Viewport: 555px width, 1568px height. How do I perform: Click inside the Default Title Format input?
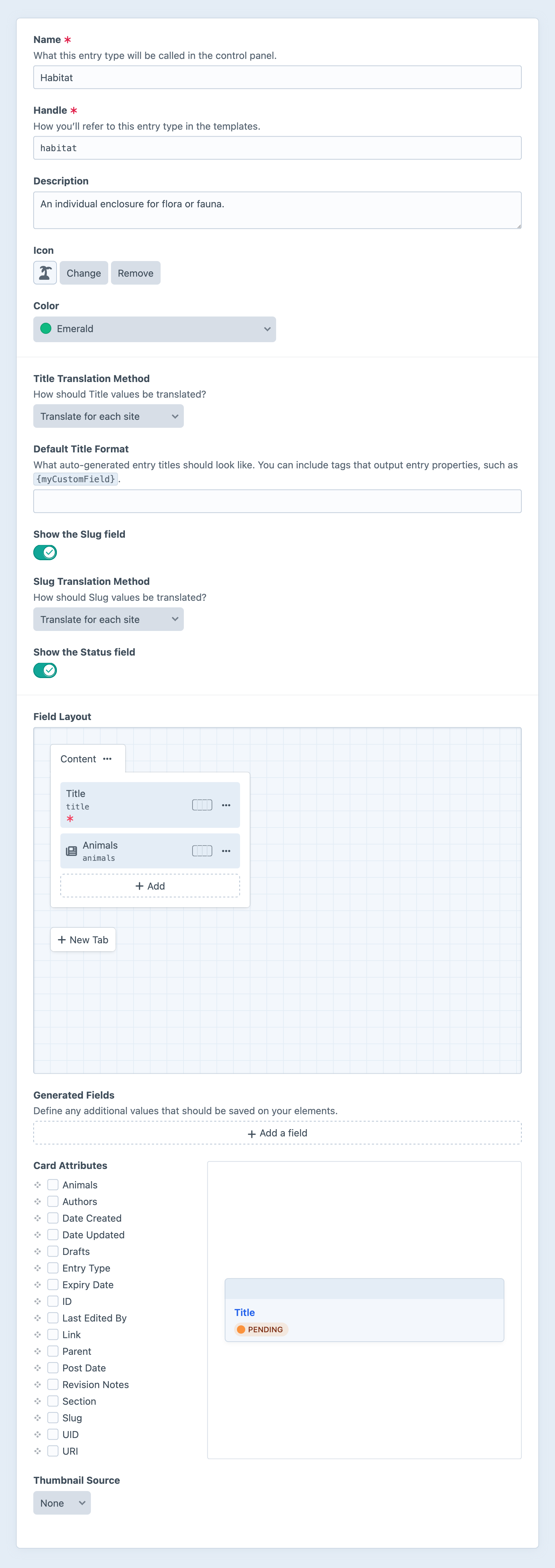pyautogui.click(x=277, y=500)
